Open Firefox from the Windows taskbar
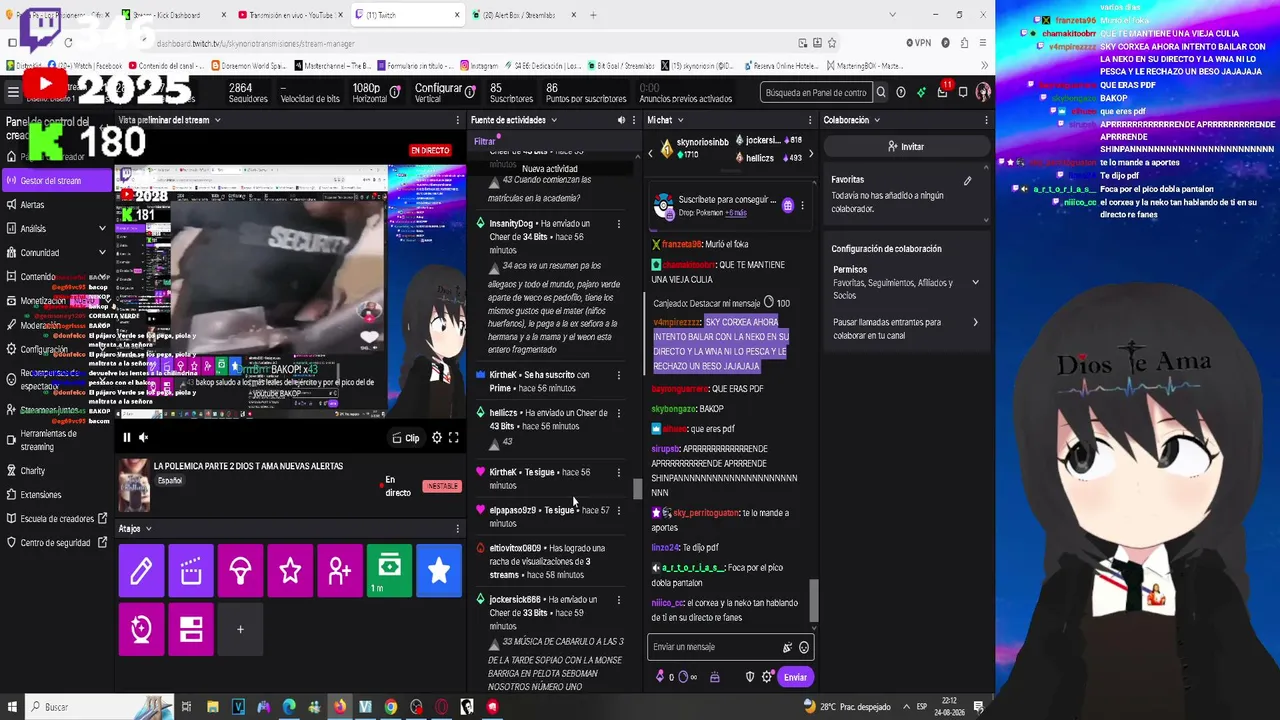The height and width of the screenshot is (720, 1280). (340, 707)
